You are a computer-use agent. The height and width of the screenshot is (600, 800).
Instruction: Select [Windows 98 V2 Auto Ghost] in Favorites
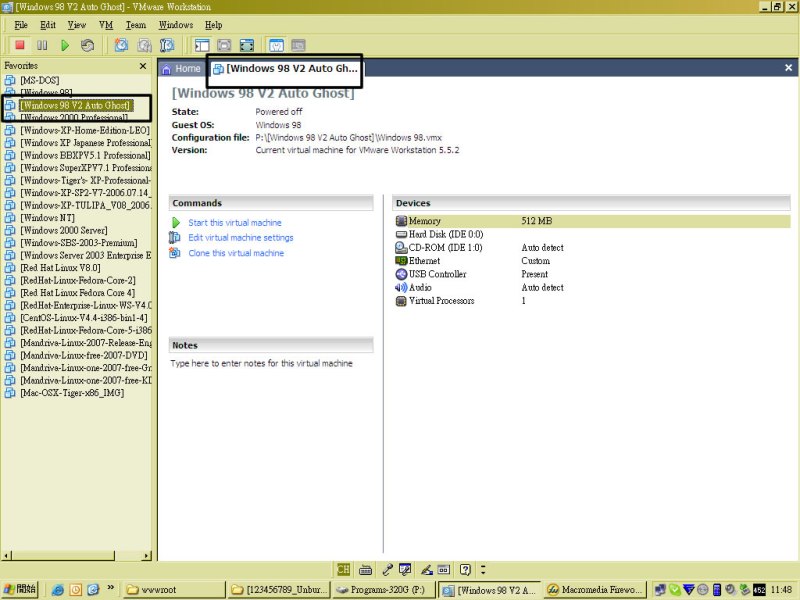point(76,106)
